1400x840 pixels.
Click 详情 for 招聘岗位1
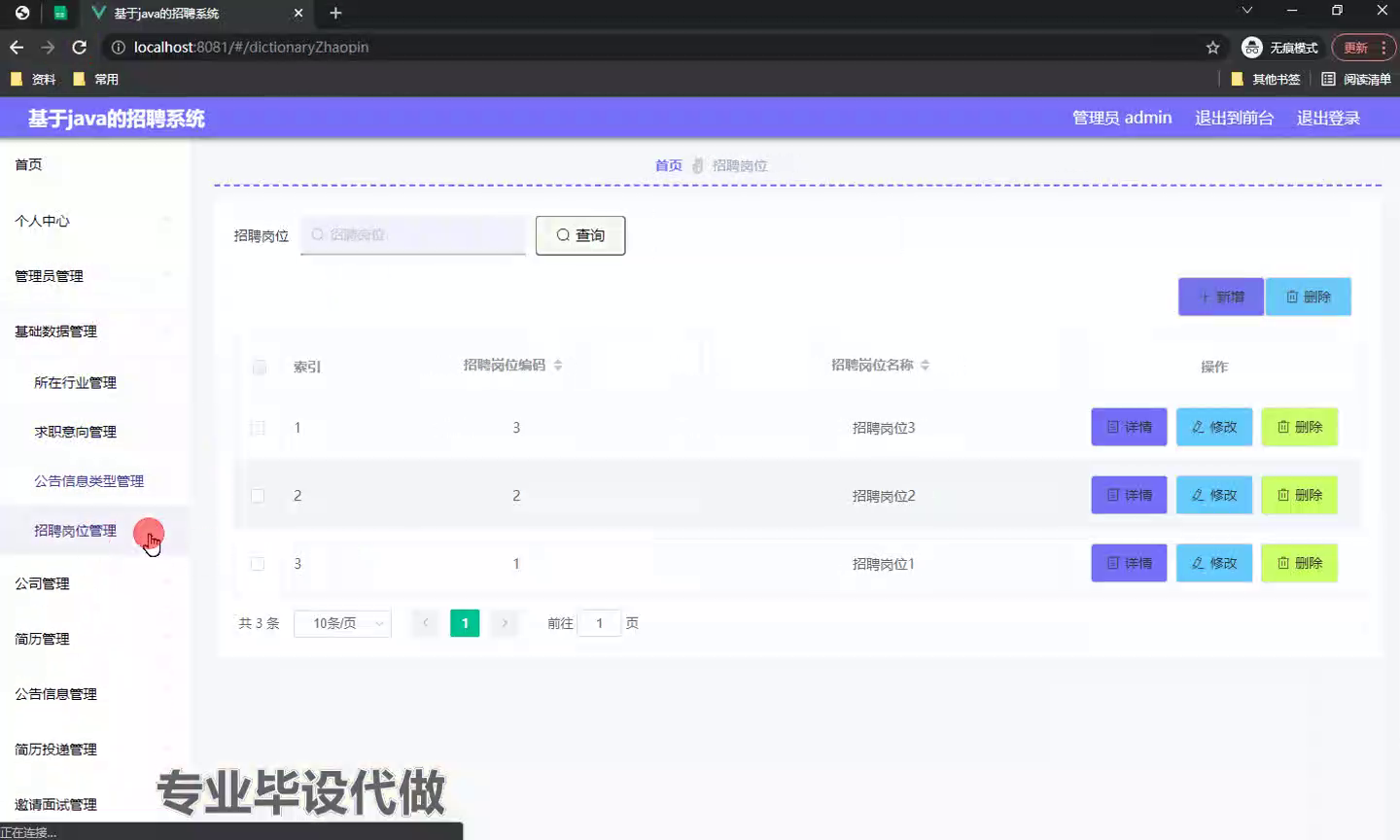click(x=1129, y=563)
